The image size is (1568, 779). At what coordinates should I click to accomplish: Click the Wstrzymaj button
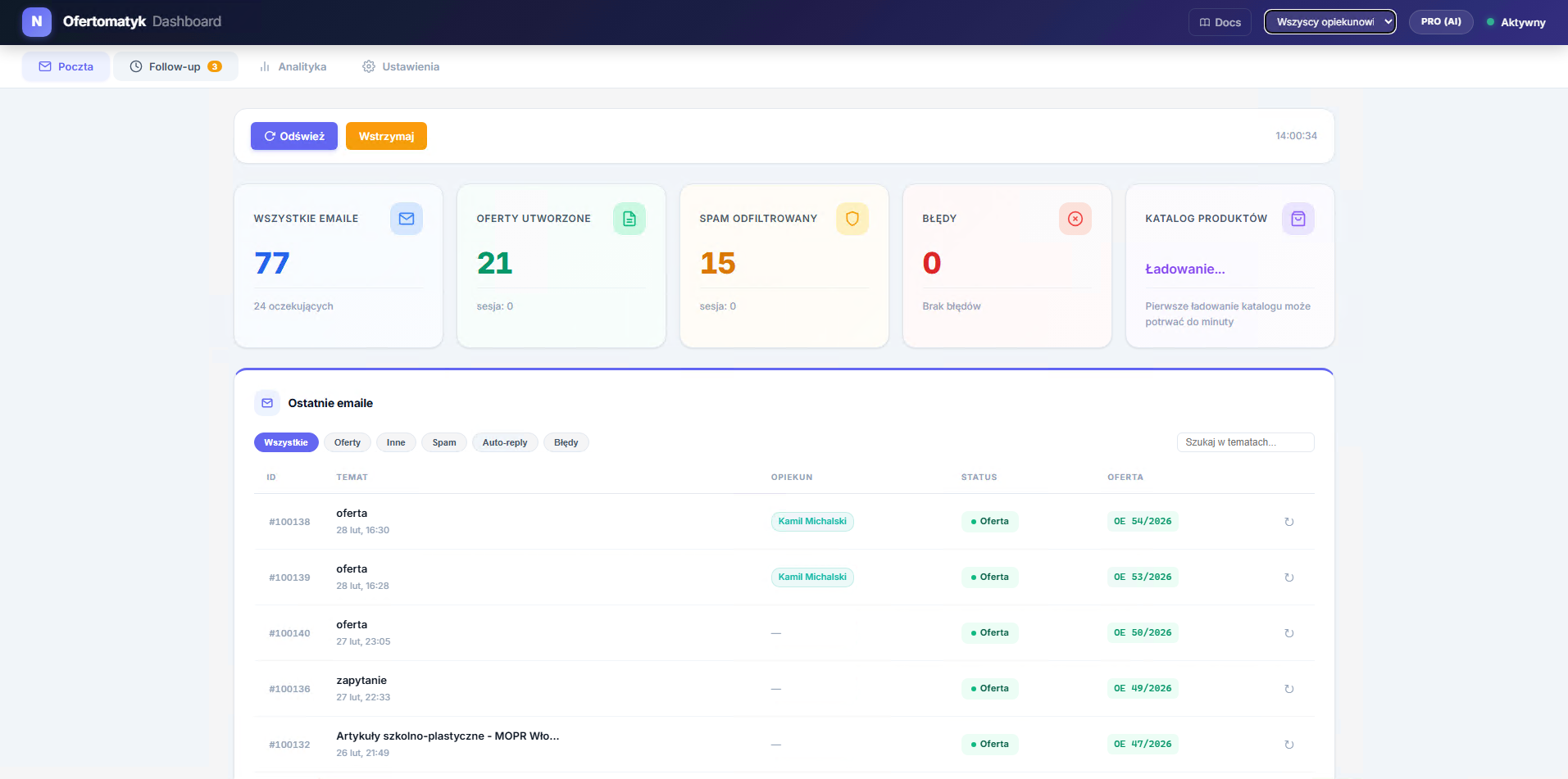pyautogui.click(x=386, y=136)
